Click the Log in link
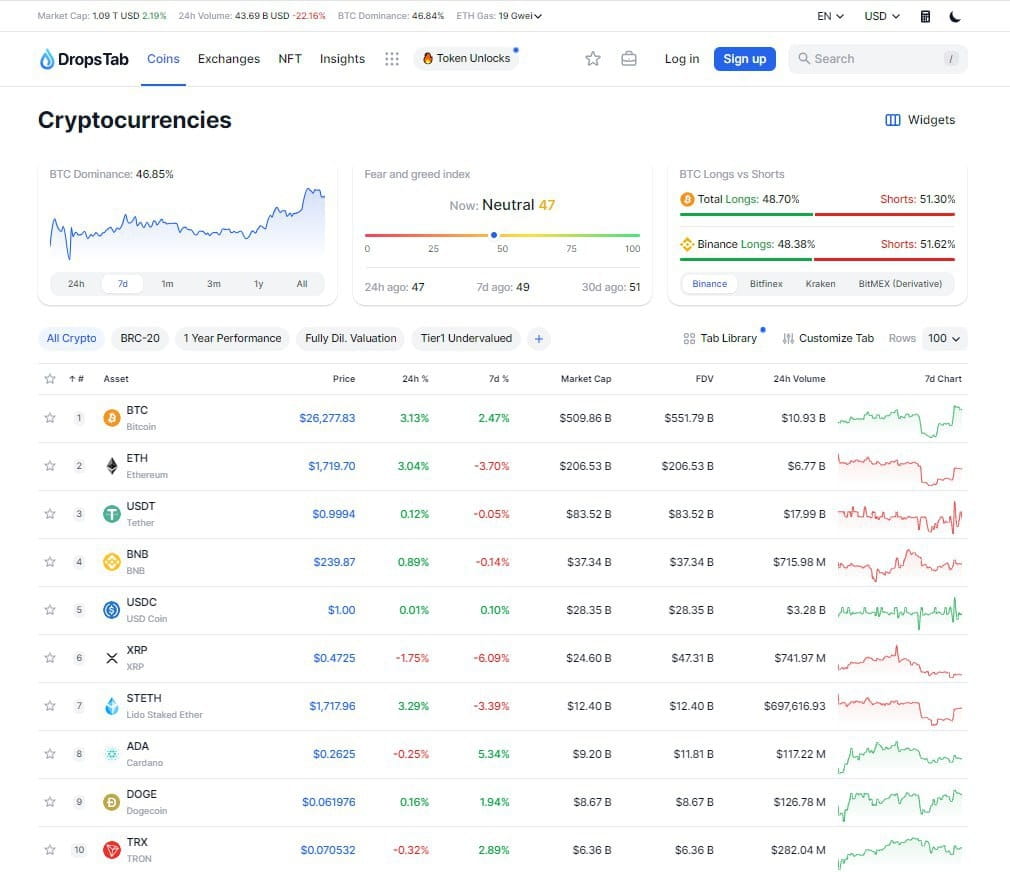The image size is (1010, 872). [x=681, y=59]
